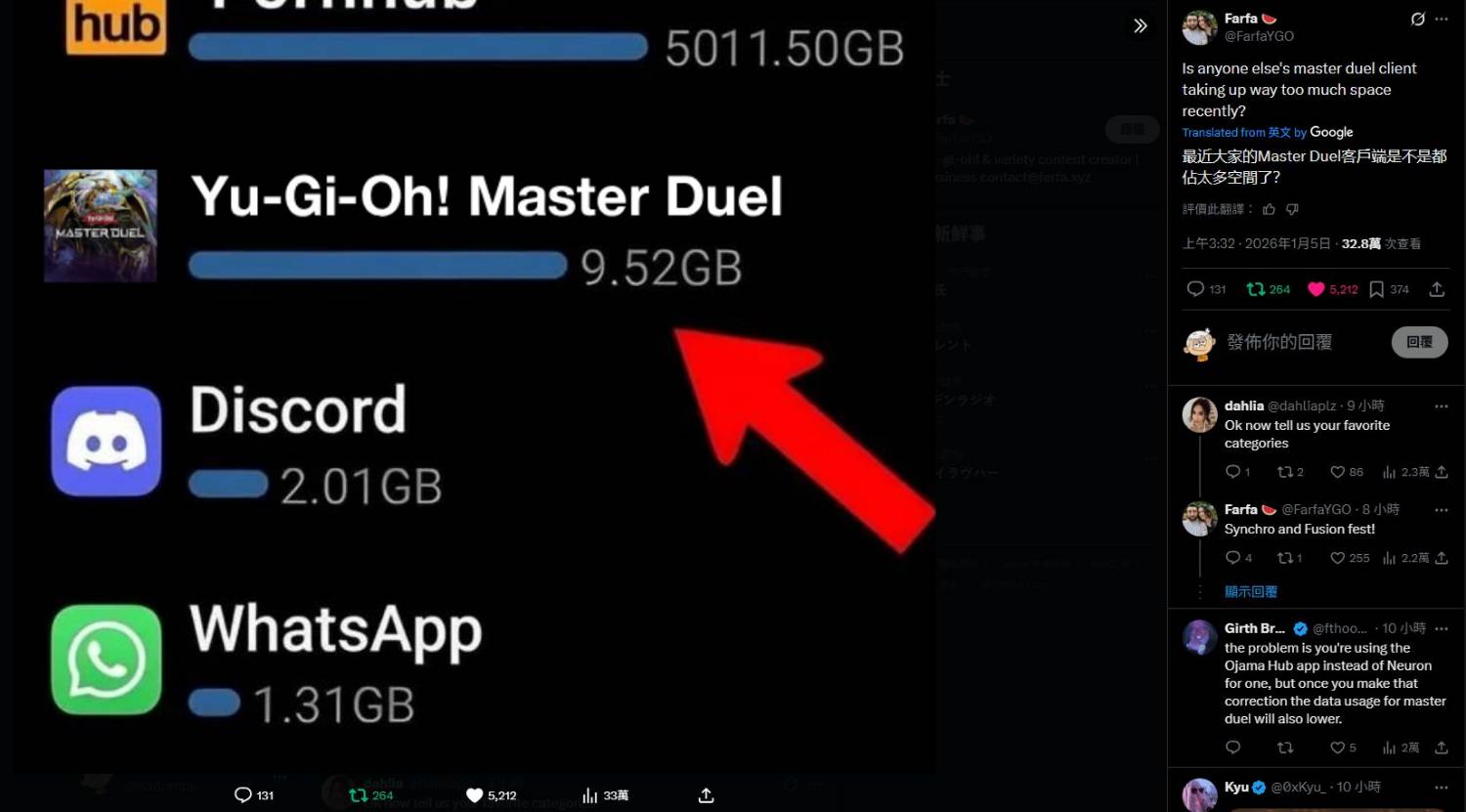
Task: Thumbs down the translation rating
Action: click(1292, 209)
